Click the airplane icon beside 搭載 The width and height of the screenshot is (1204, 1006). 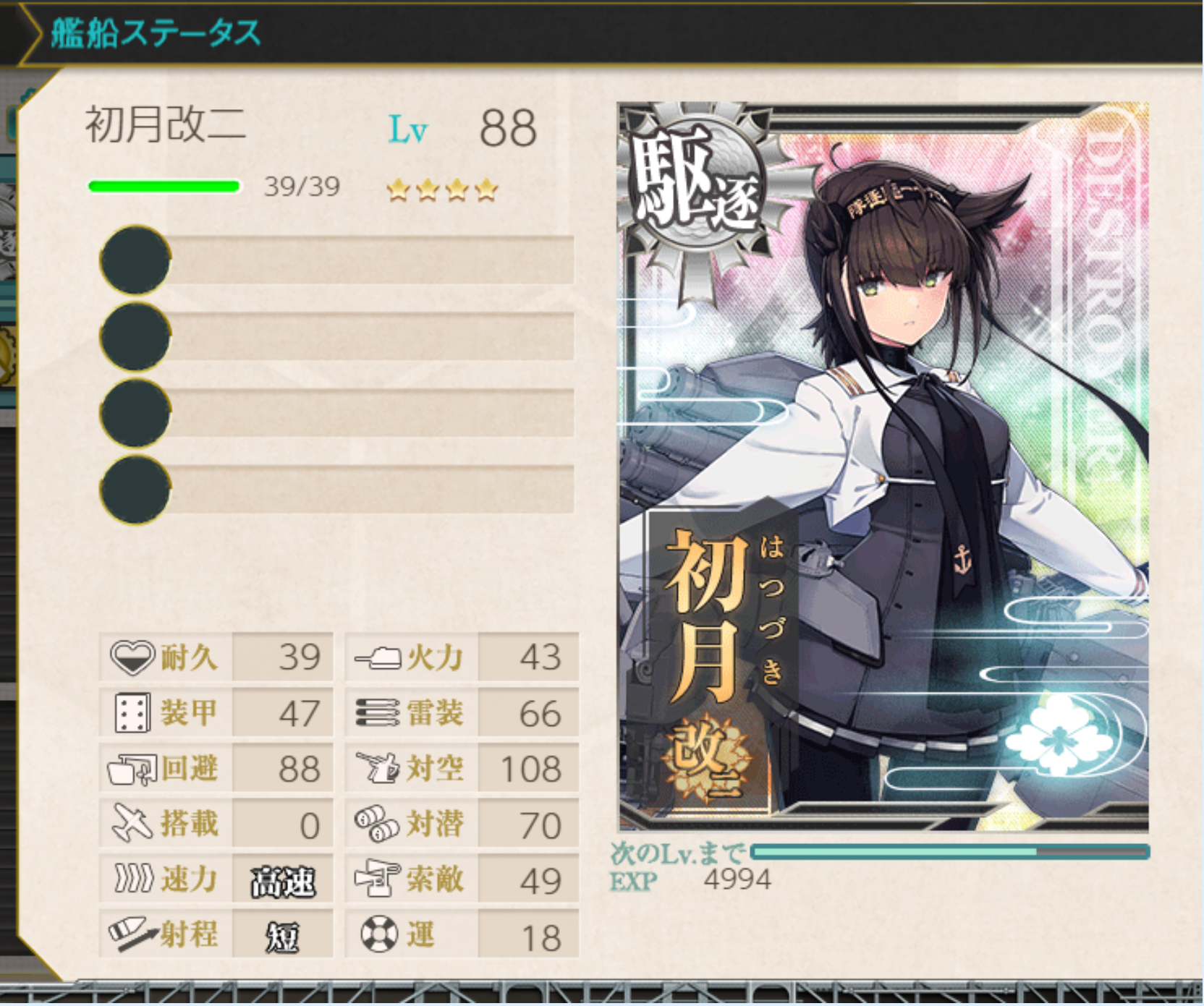(132, 824)
